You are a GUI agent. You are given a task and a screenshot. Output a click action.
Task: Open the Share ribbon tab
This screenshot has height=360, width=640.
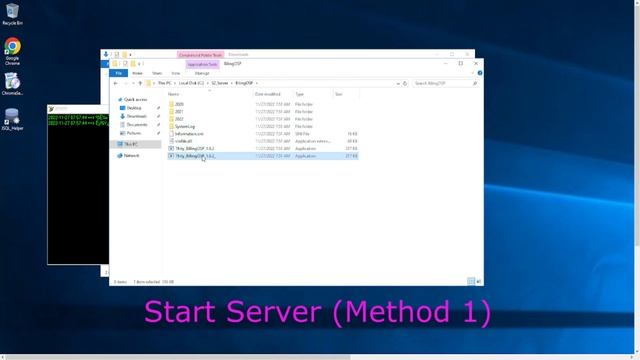157,73
